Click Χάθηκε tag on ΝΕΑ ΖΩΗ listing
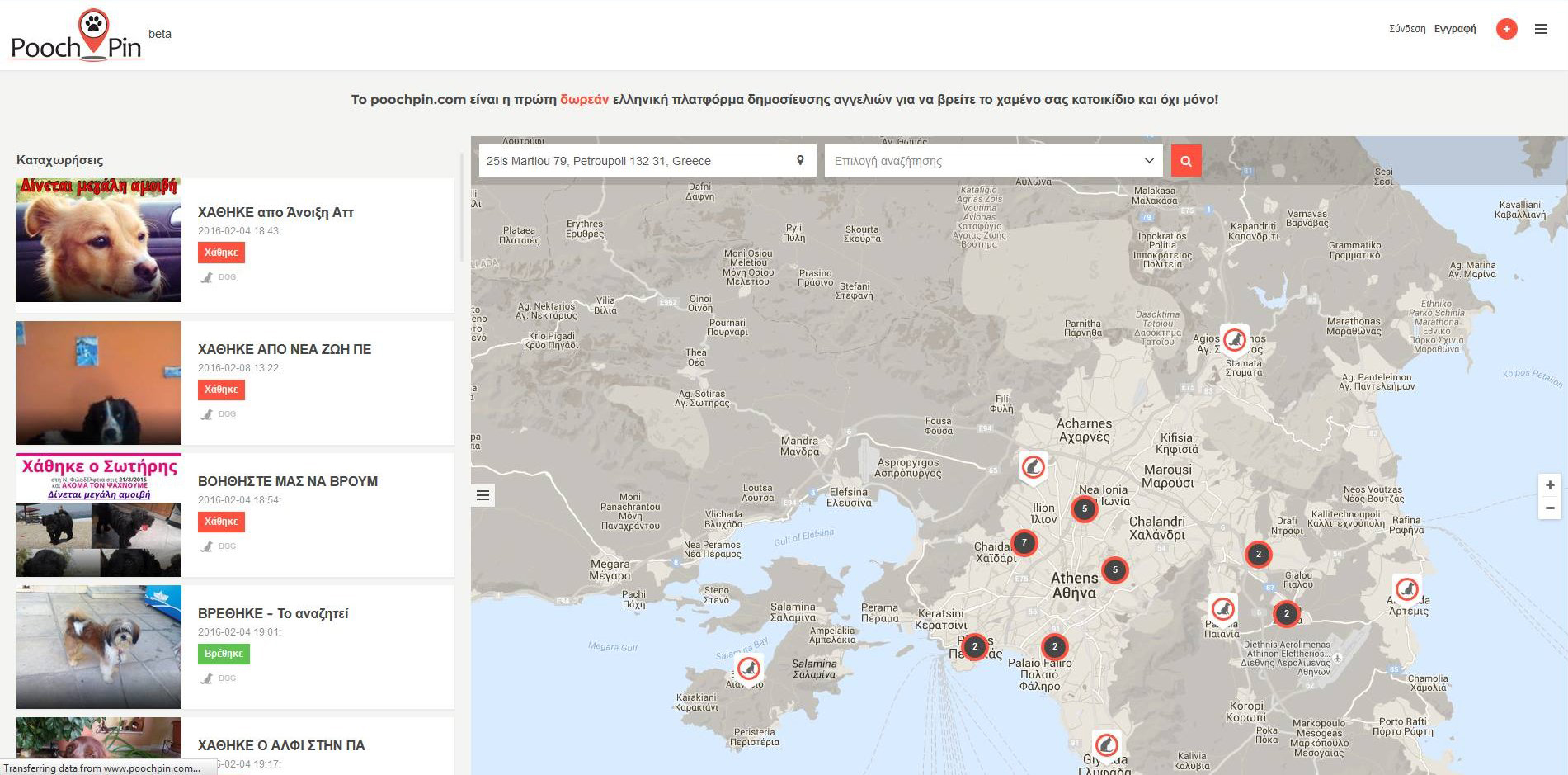 tap(221, 390)
